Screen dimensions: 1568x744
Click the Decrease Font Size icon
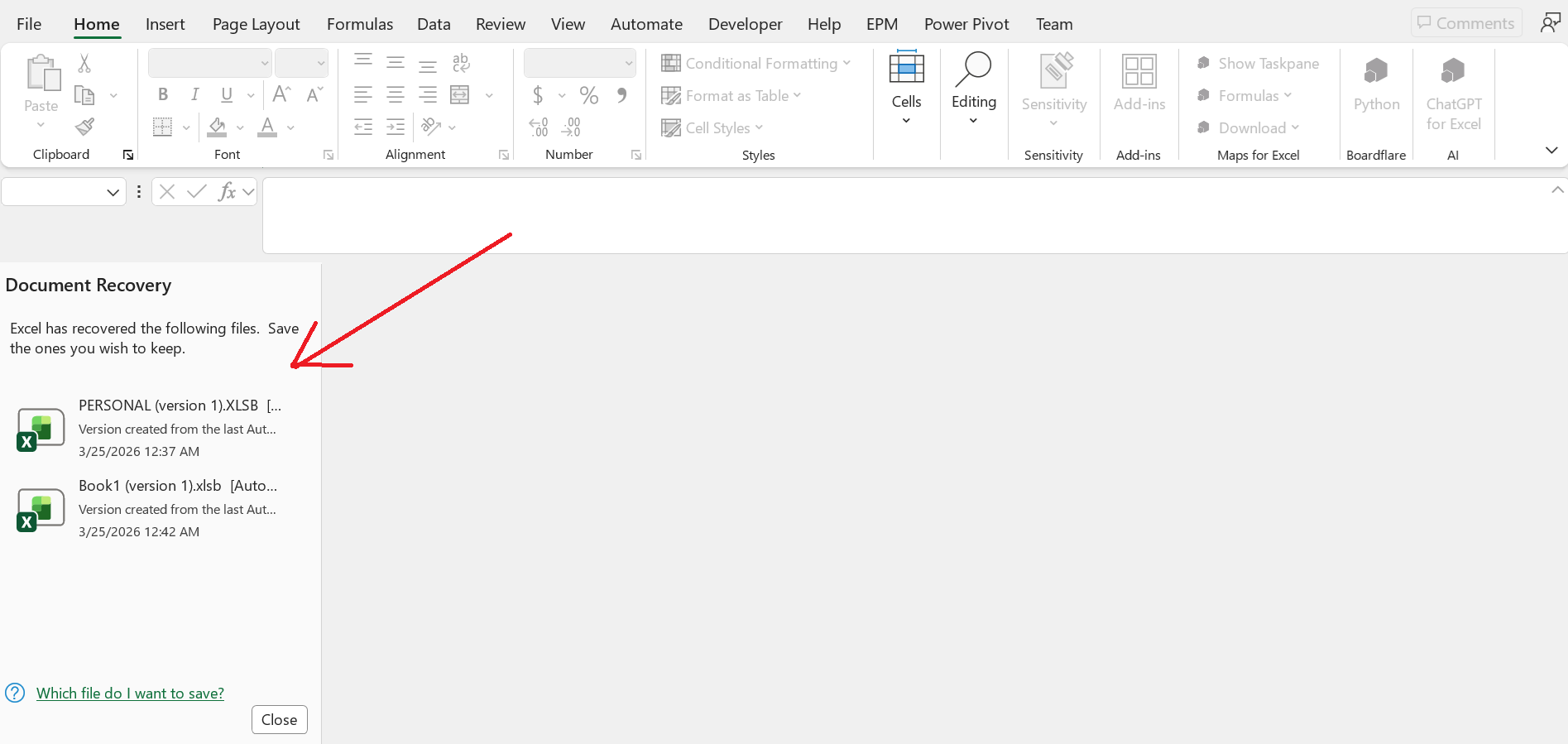314,94
